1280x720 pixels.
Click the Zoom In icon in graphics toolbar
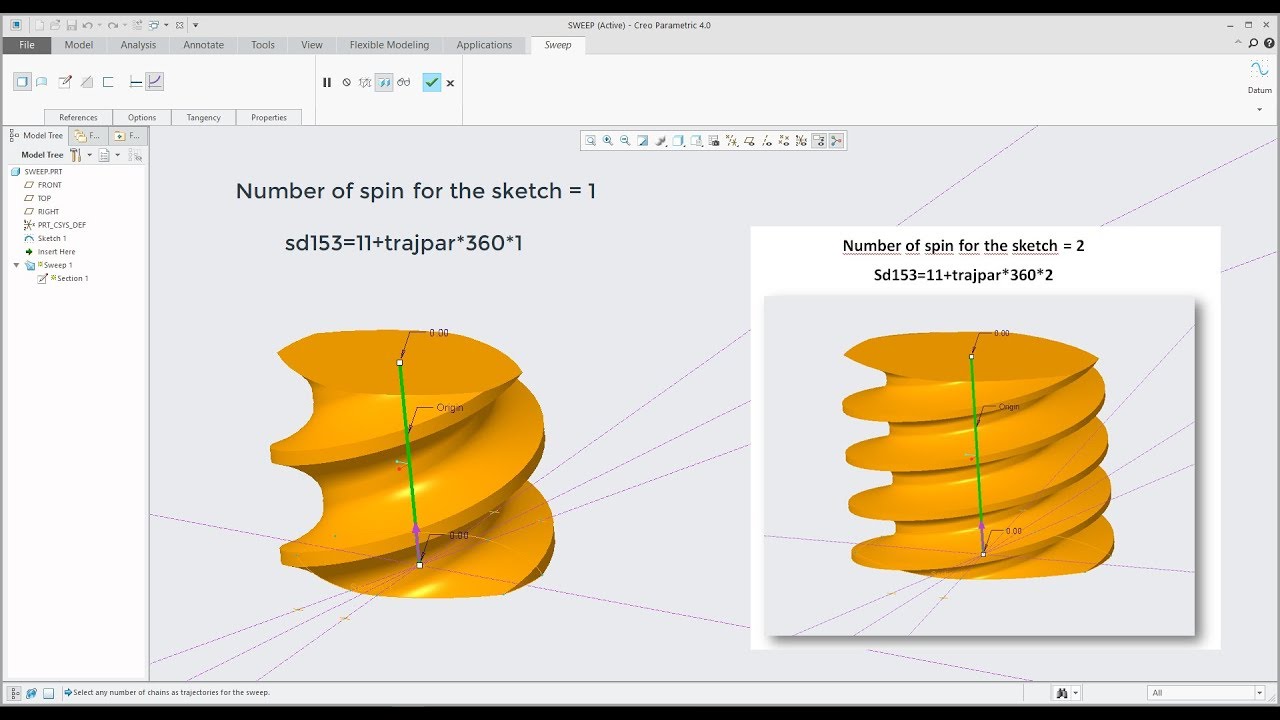click(x=607, y=141)
